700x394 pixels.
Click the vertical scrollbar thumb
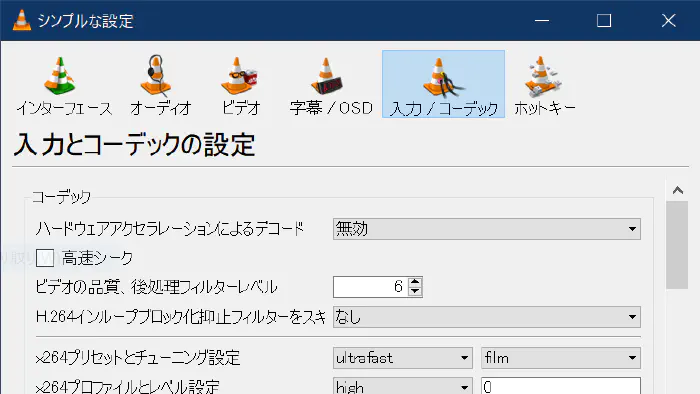(x=677, y=245)
